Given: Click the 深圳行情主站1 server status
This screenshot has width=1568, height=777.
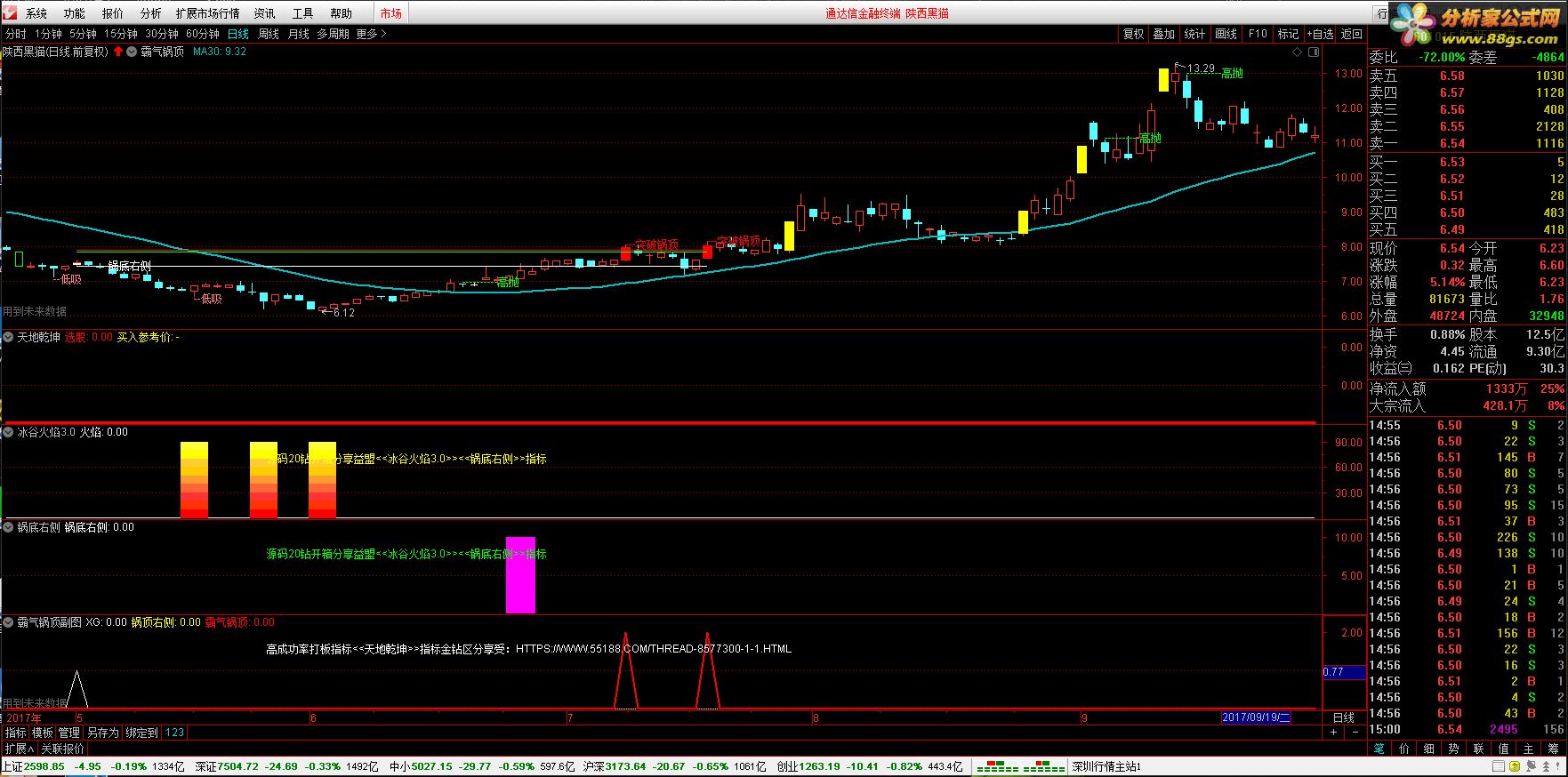Looking at the screenshot, I should [x=1106, y=766].
